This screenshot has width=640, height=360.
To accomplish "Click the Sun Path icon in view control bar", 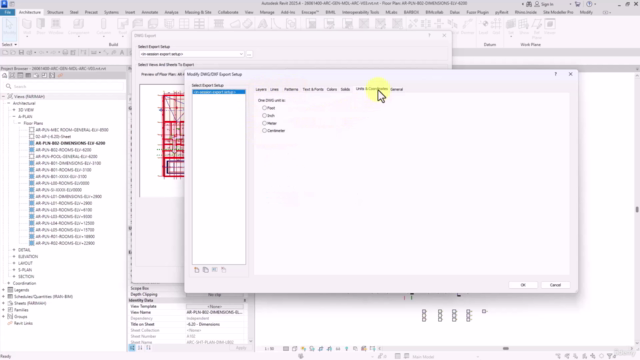I will [303, 349].
